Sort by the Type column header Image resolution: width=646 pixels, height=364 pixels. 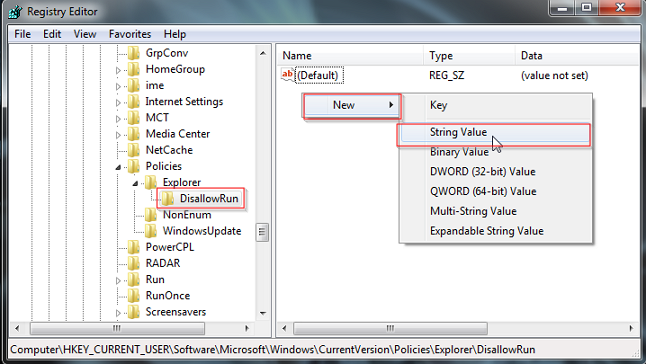click(469, 56)
